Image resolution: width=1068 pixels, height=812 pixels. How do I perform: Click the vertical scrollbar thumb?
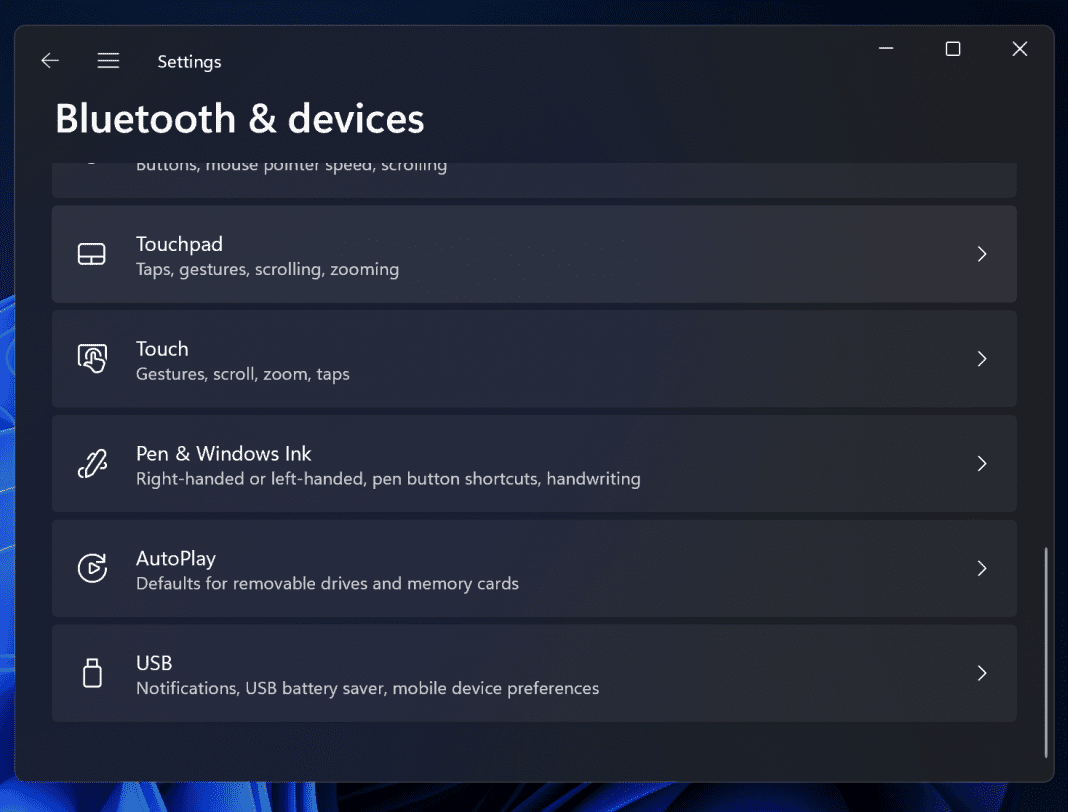pyautogui.click(x=1046, y=650)
